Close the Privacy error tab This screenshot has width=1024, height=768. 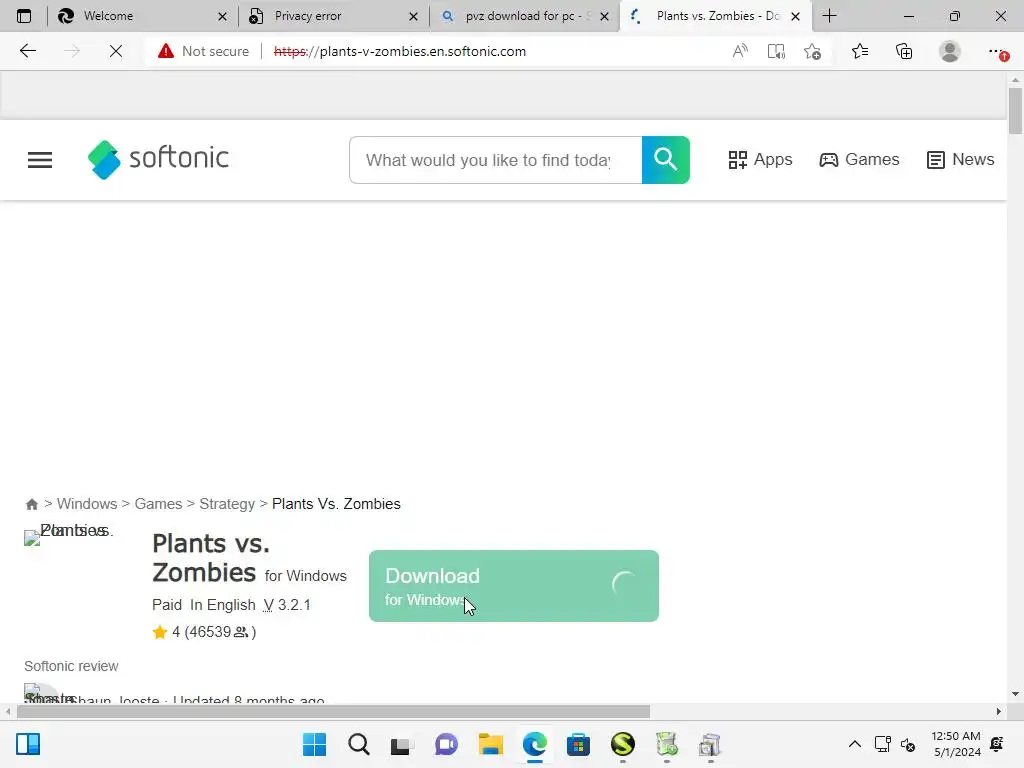click(413, 16)
